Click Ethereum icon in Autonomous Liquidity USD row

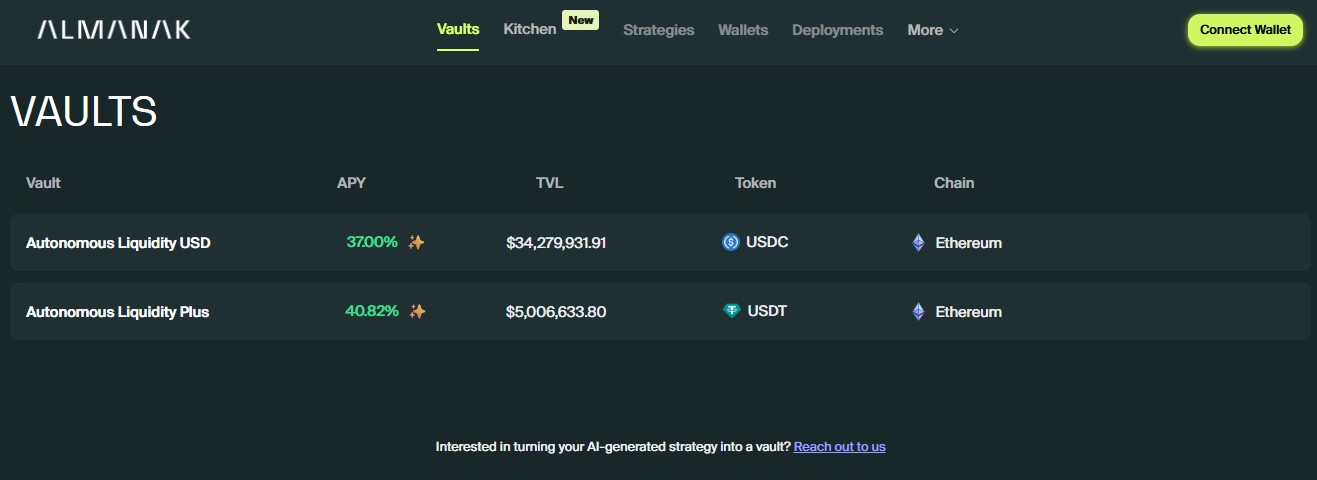[x=918, y=242]
